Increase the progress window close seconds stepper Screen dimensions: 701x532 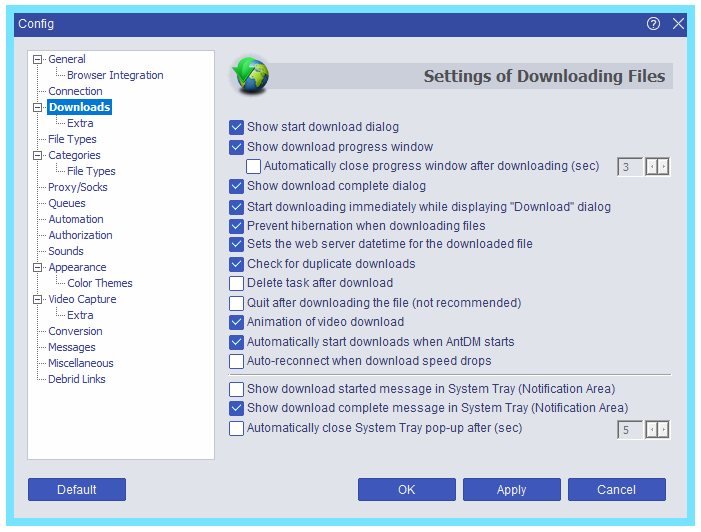(x=663, y=167)
